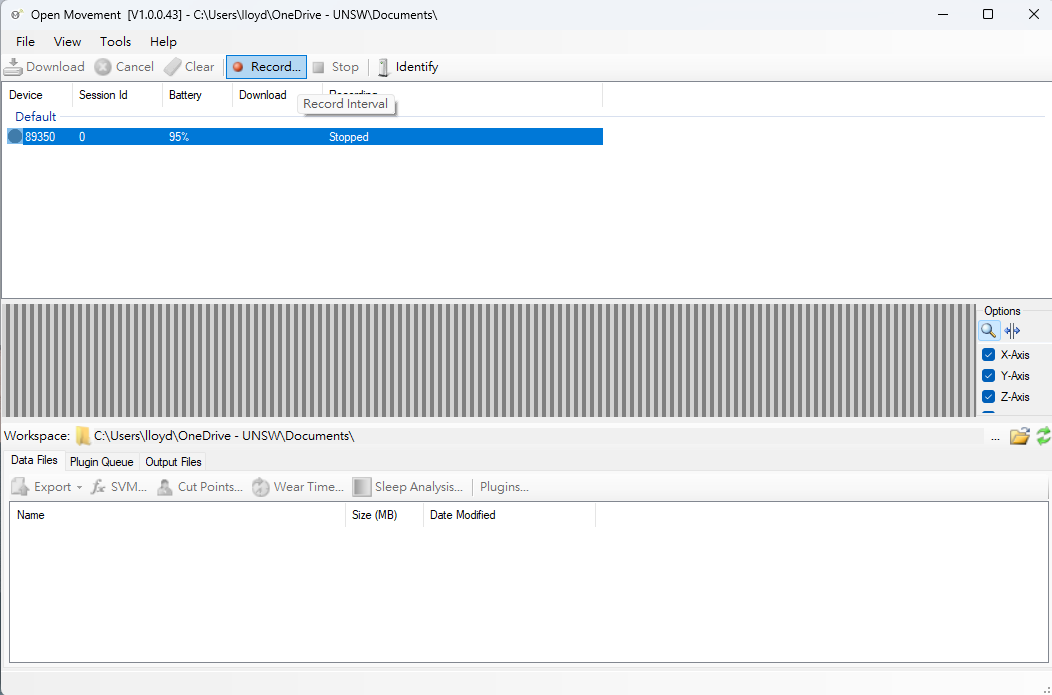This screenshot has height=695, width=1052.
Task: Click the 95% battery cell
Action: pos(179,137)
